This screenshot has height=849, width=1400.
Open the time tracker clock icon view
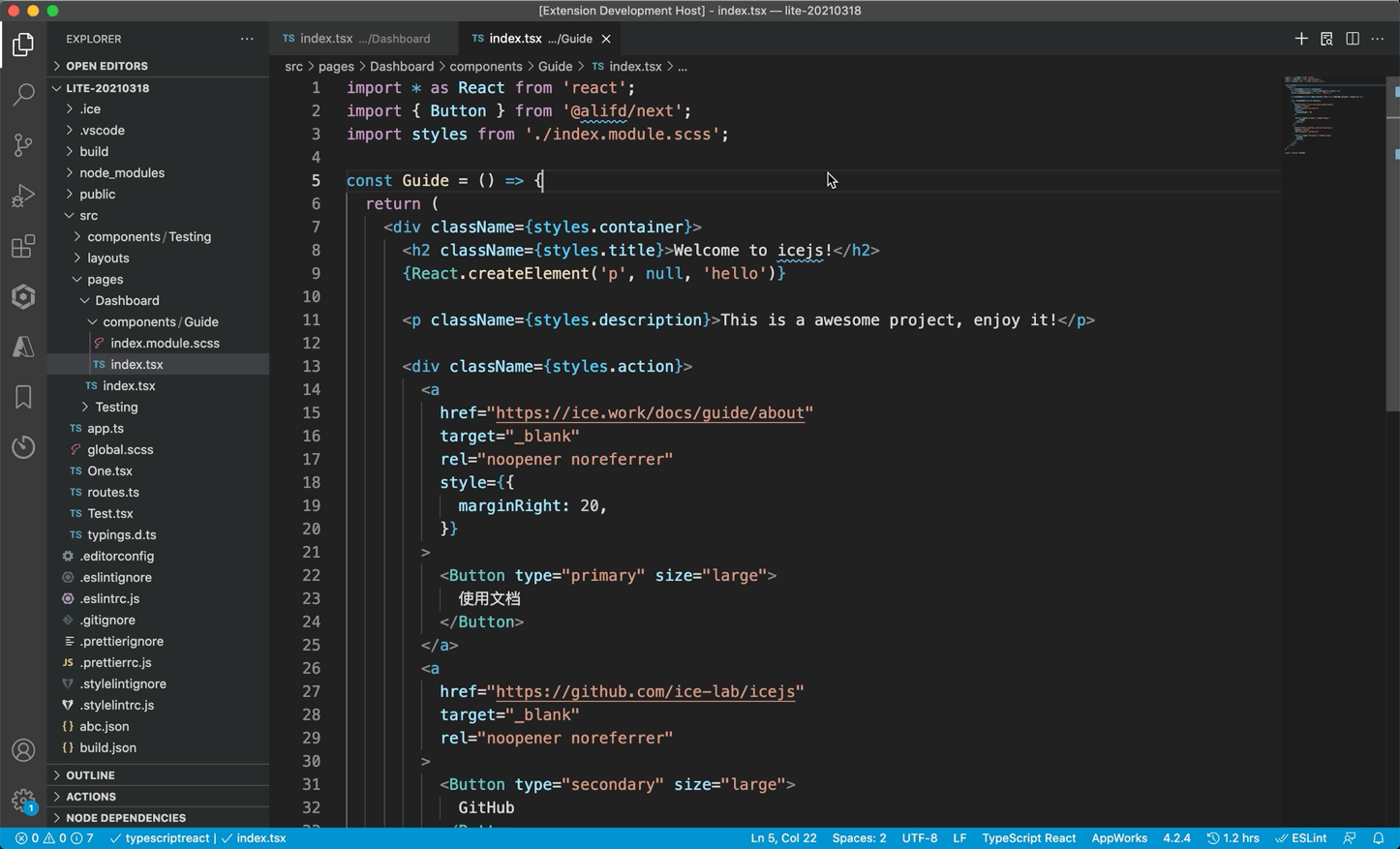tap(23, 447)
